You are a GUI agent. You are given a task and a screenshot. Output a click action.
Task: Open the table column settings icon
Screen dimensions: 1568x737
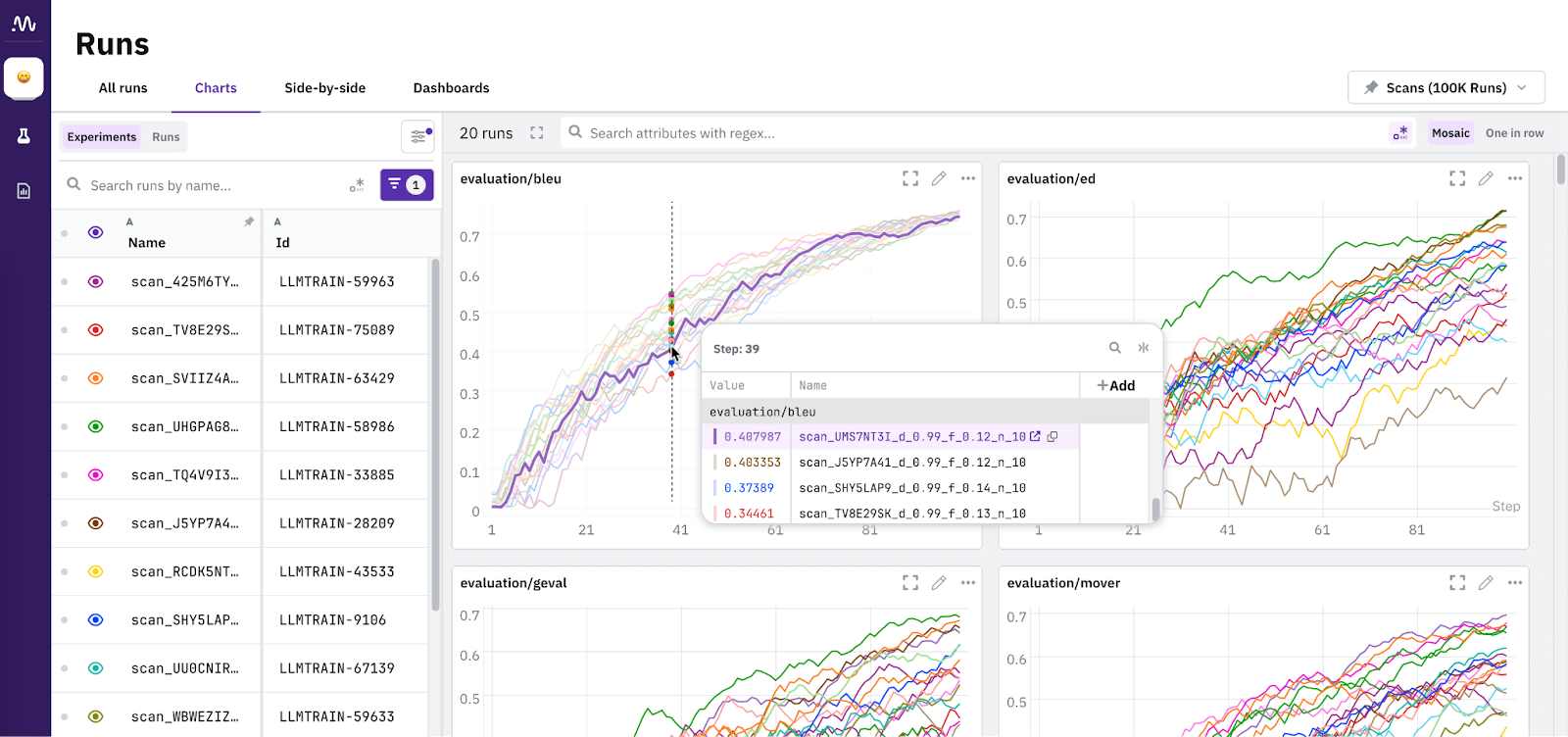pos(417,136)
